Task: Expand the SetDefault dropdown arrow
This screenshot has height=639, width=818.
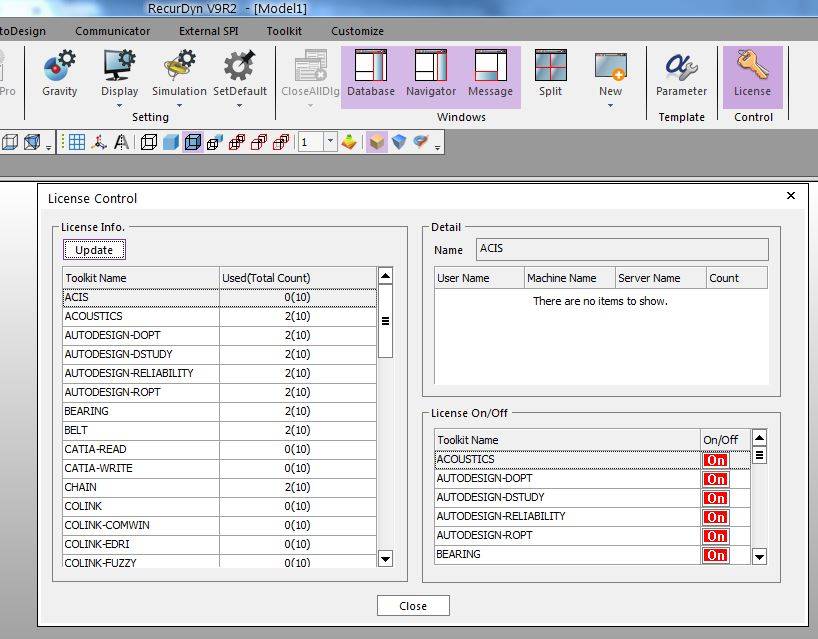Action: coord(239,105)
